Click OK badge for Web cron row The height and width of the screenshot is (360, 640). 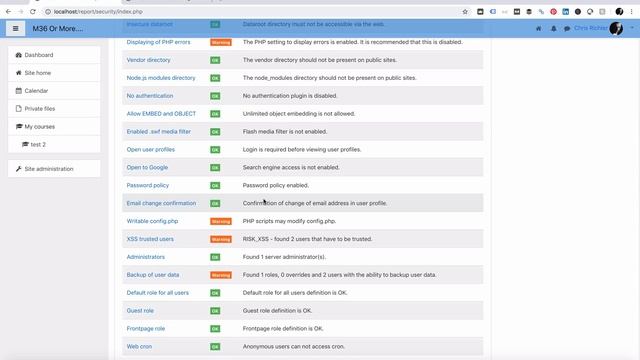(215, 347)
